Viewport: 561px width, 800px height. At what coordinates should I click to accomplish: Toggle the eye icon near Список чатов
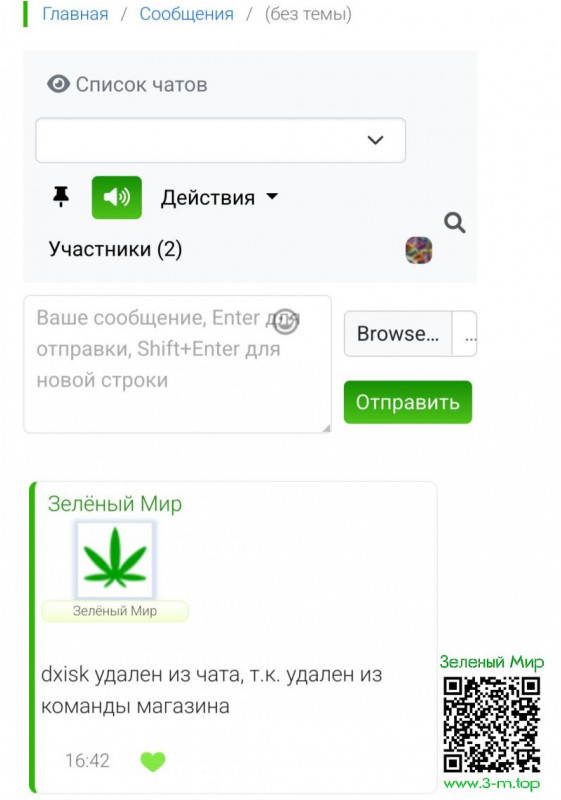tap(59, 84)
